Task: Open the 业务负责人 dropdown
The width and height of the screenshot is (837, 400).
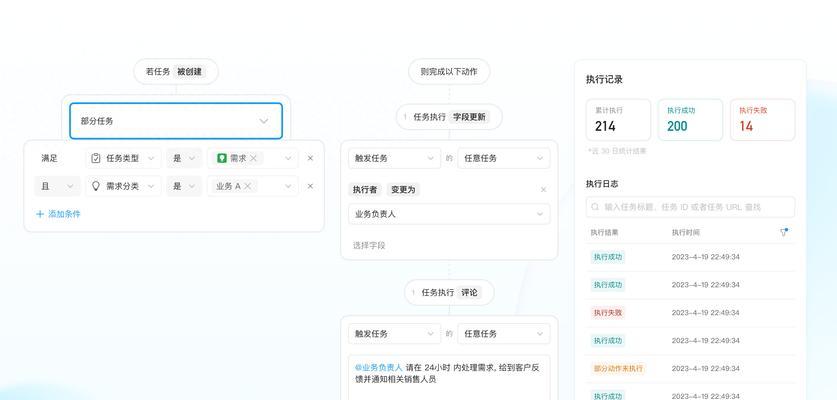Action: tap(449, 214)
